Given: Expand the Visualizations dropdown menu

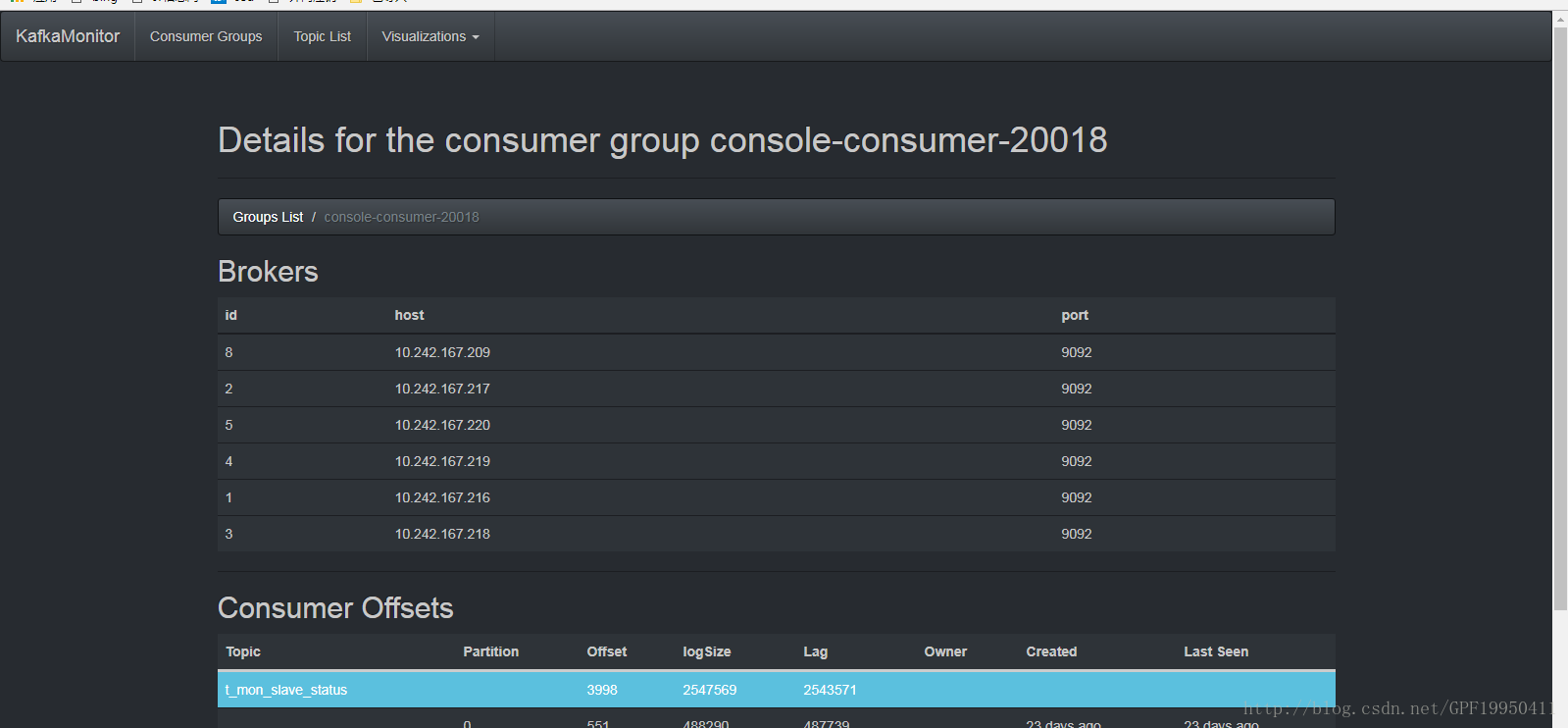Looking at the screenshot, I should point(430,36).
